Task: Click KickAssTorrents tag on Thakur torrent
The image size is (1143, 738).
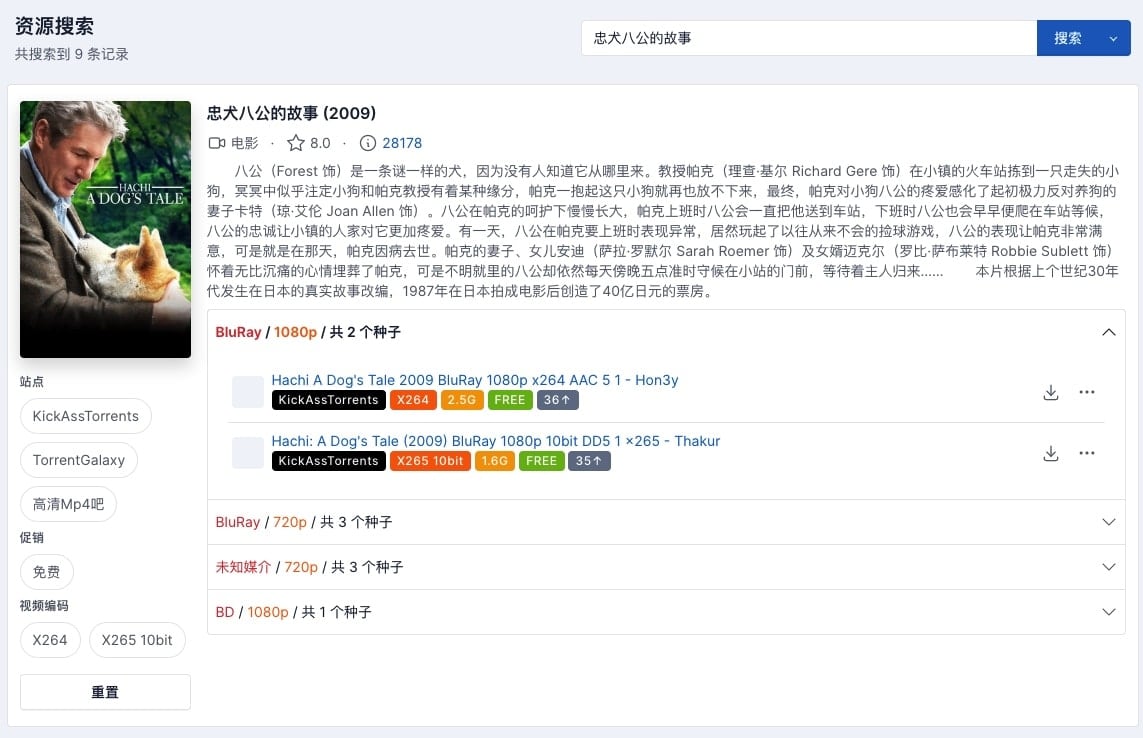Action: click(329, 461)
